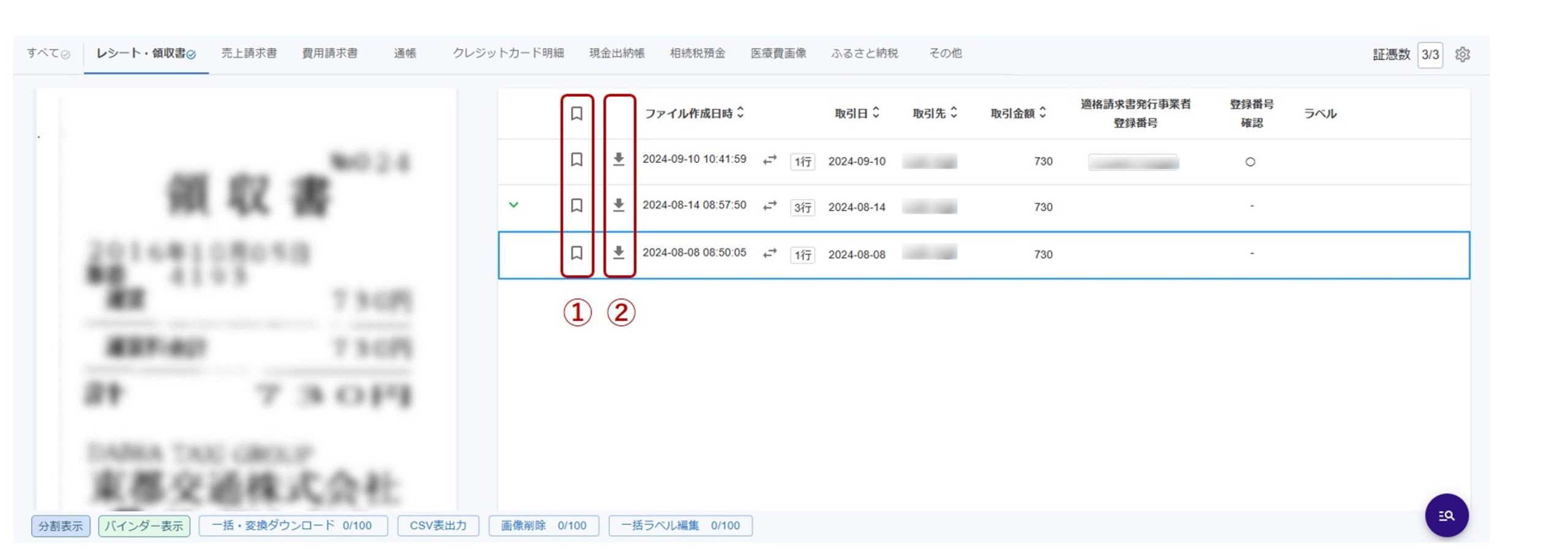Download the 2024-08-08 receipt file
The width and height of the screenshot is (1568, 556).
pos(619,253)
